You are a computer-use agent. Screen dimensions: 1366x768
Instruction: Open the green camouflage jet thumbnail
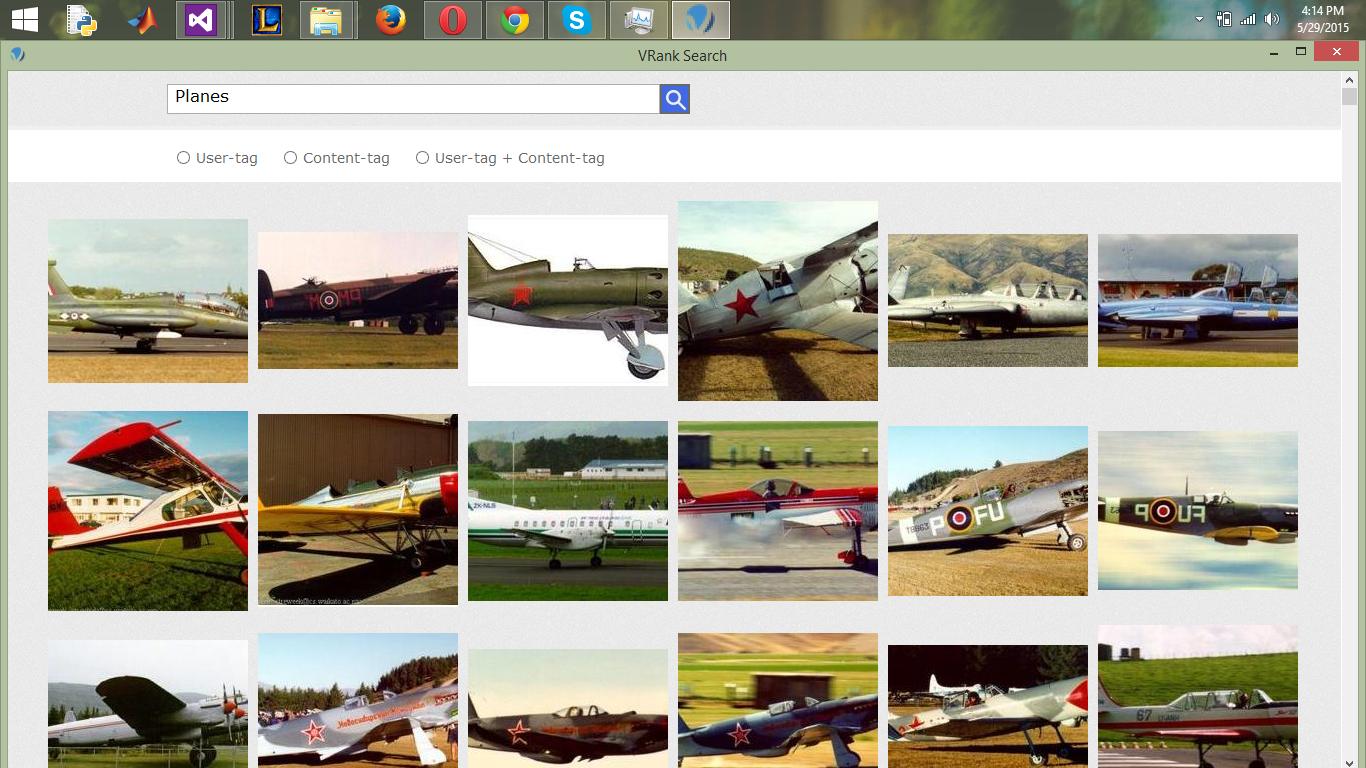(x=148, y=301)
